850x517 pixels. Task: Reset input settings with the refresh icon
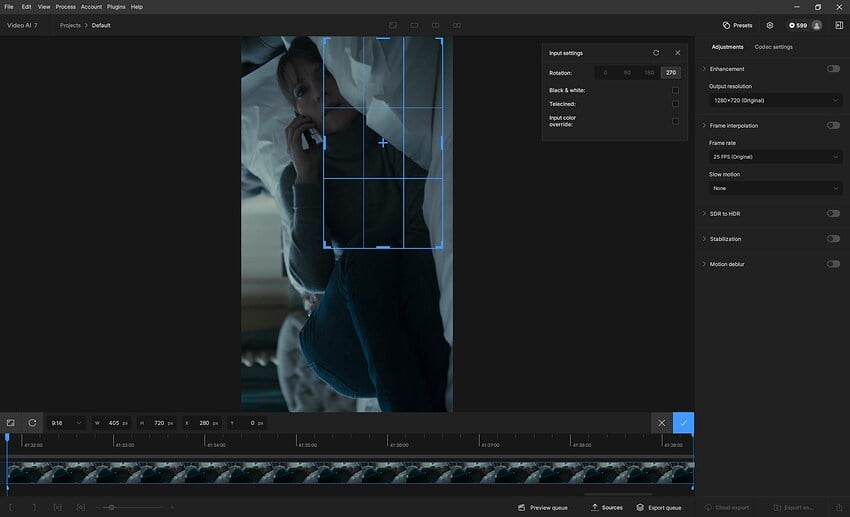point(656,53)
